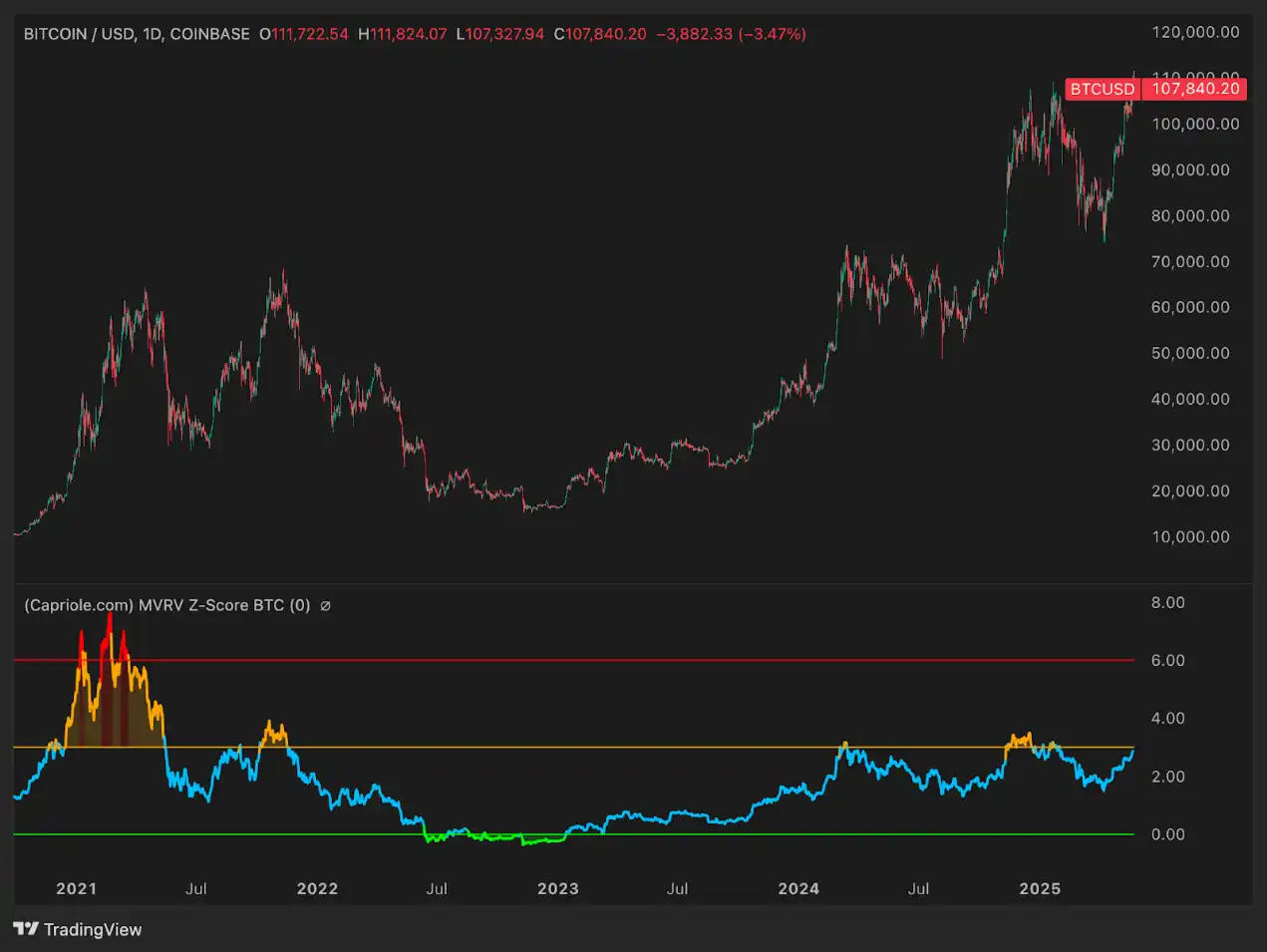
Task: Click the H111,824.07 high price value
Action: 403,33
